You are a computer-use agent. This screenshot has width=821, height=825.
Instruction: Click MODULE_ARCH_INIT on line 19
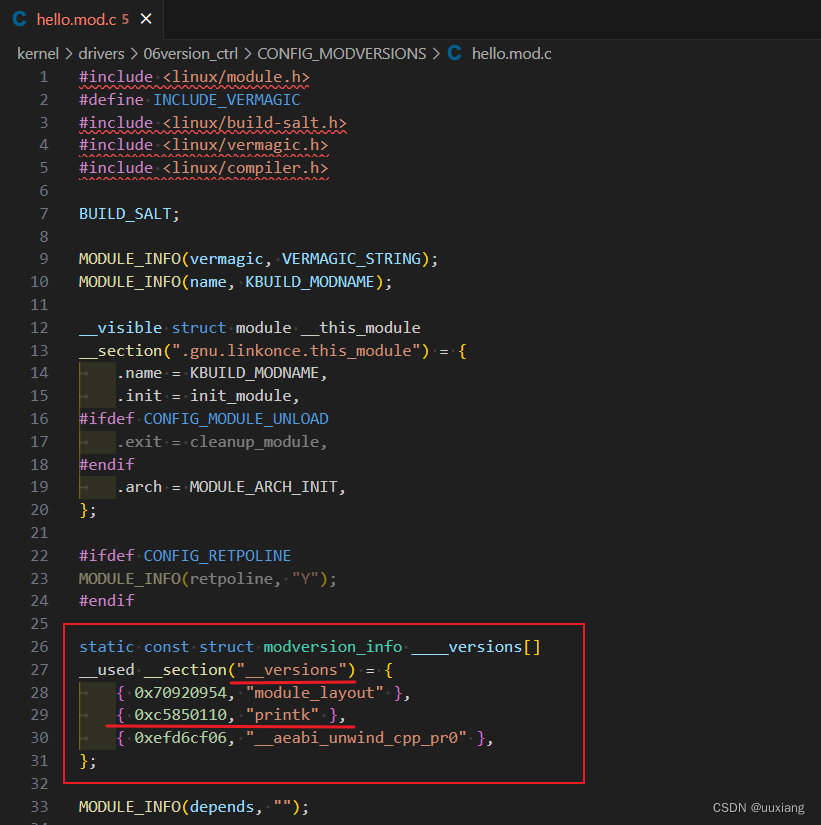(264, 487)
